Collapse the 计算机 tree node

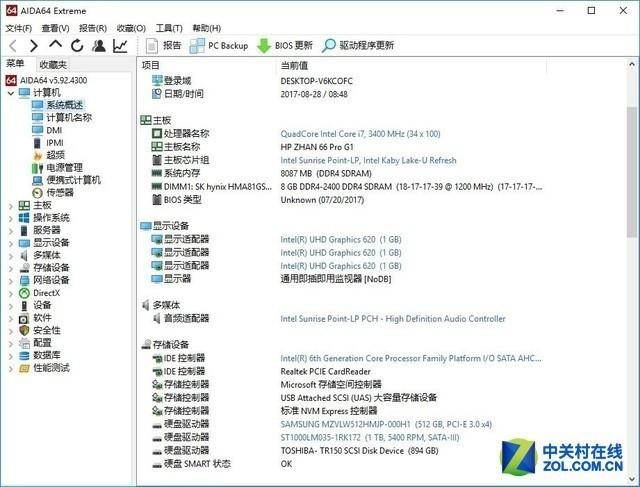[11, 93]
